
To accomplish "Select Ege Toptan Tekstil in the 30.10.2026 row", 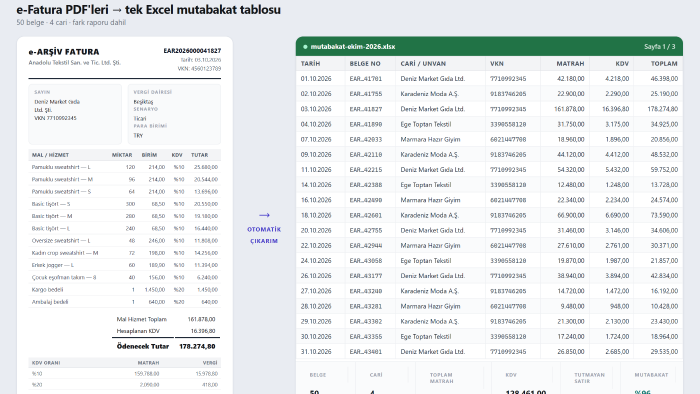I will pyautogui.click(x=425, y=336).
